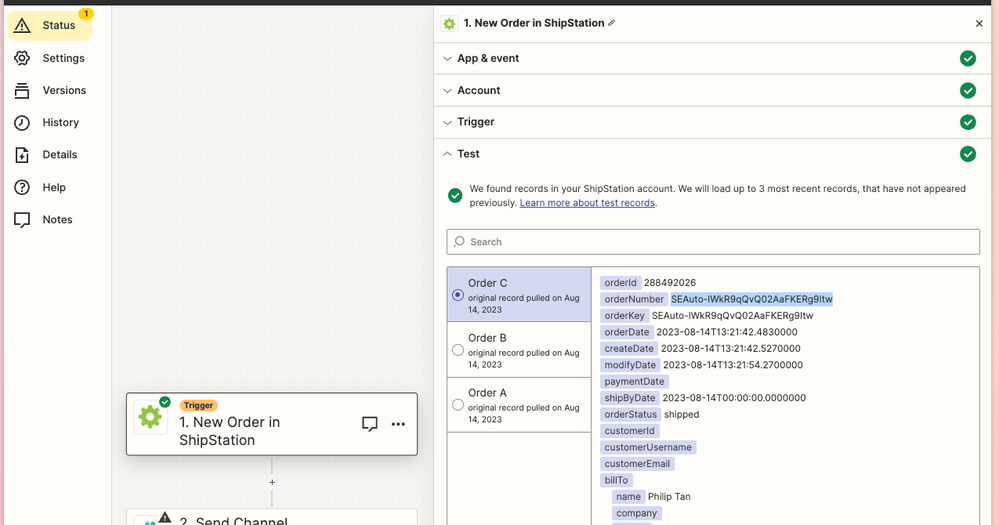Collapse the Test section
This screenshot has height=525, width=999.
point(468,154)
